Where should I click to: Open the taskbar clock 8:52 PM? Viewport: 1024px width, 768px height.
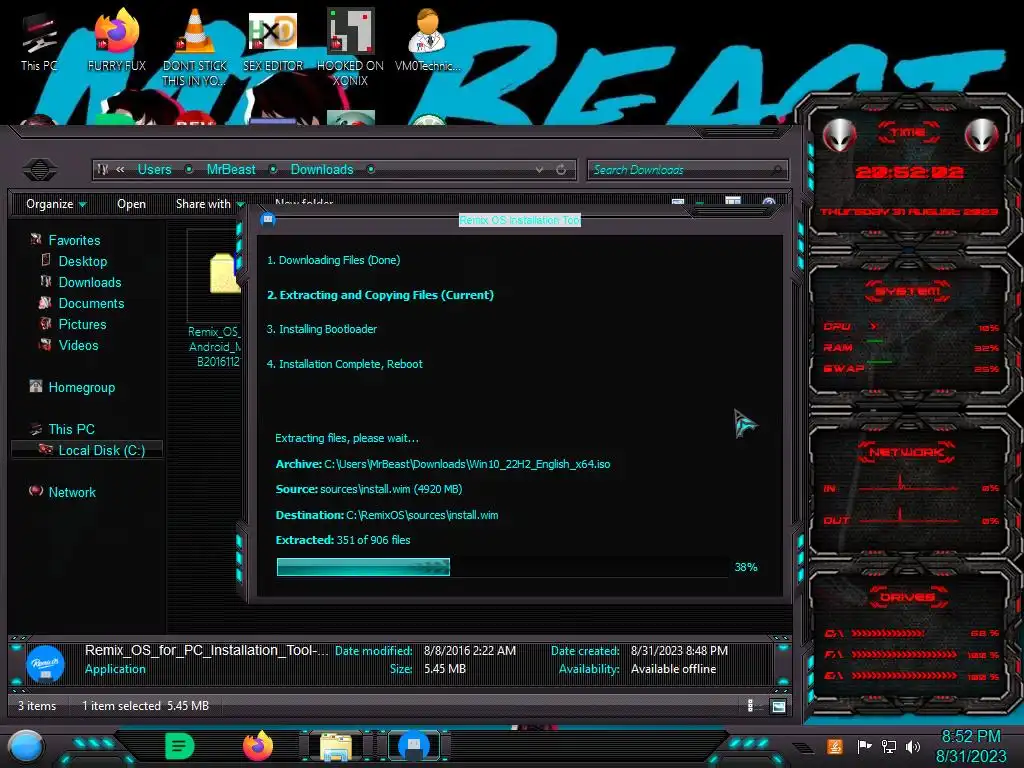[x=971, y=736]
